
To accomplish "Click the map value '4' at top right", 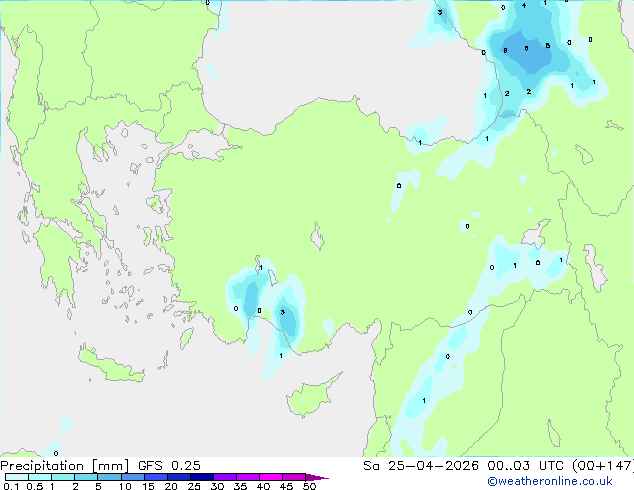I will (x=524, y=6).
